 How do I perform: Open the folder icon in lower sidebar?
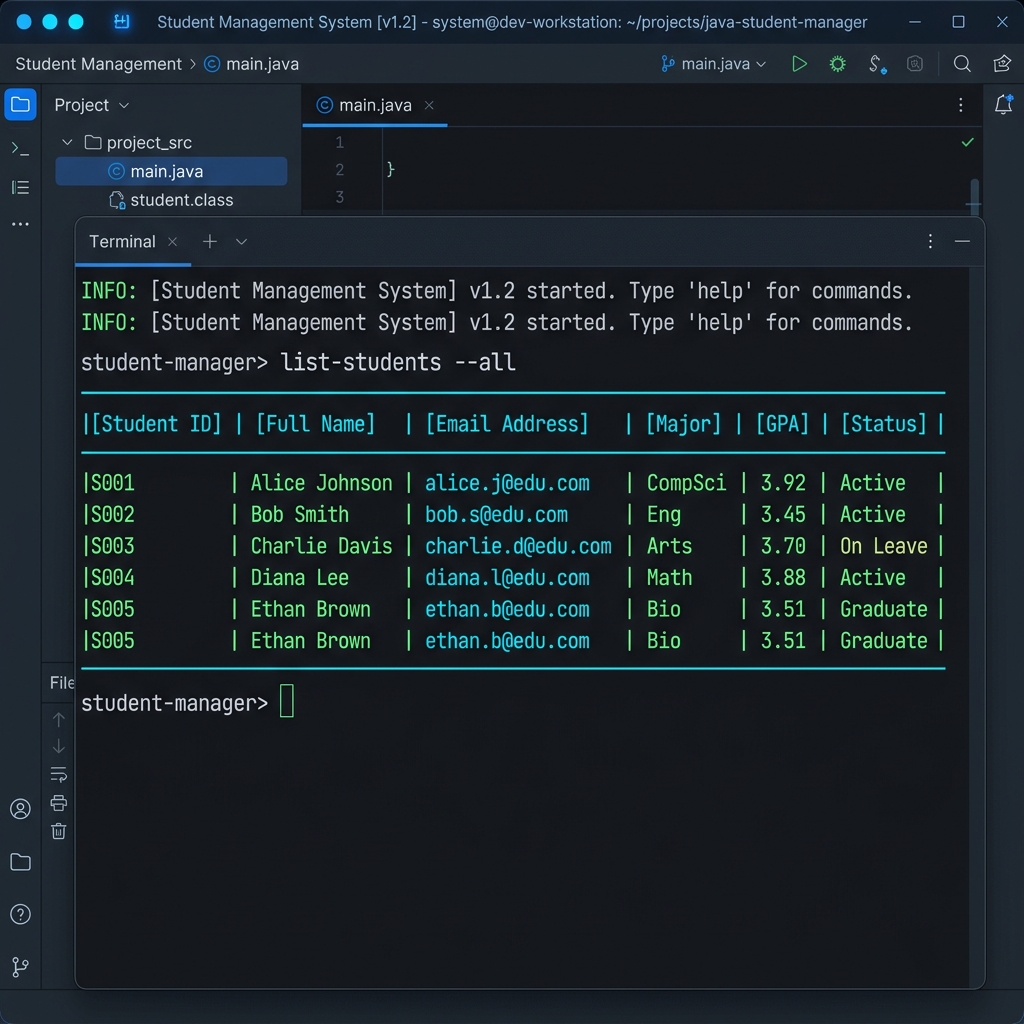click(x=20, y=862)
